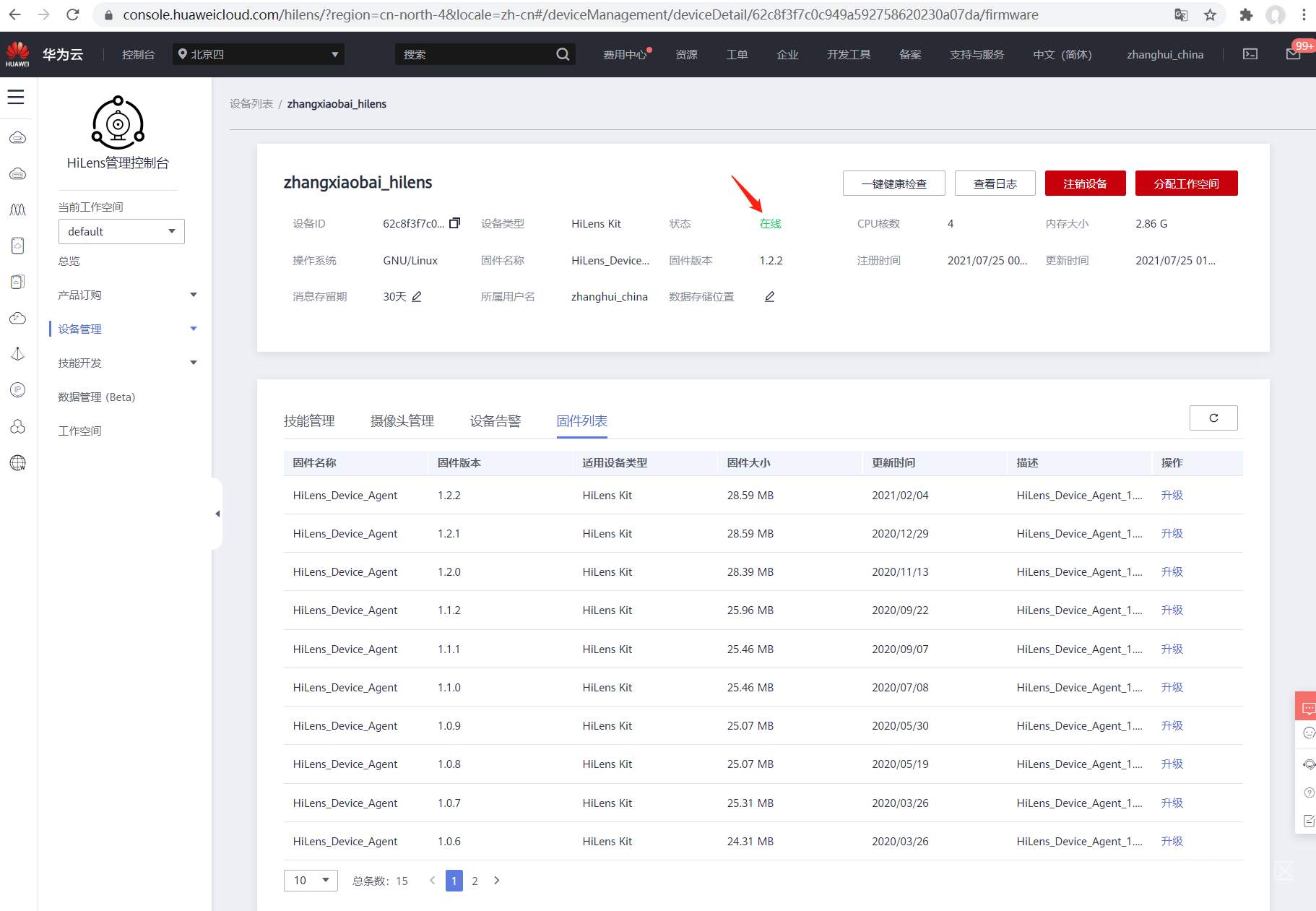
Task: Open the default workspace dropdown
Action: [121, 231]
